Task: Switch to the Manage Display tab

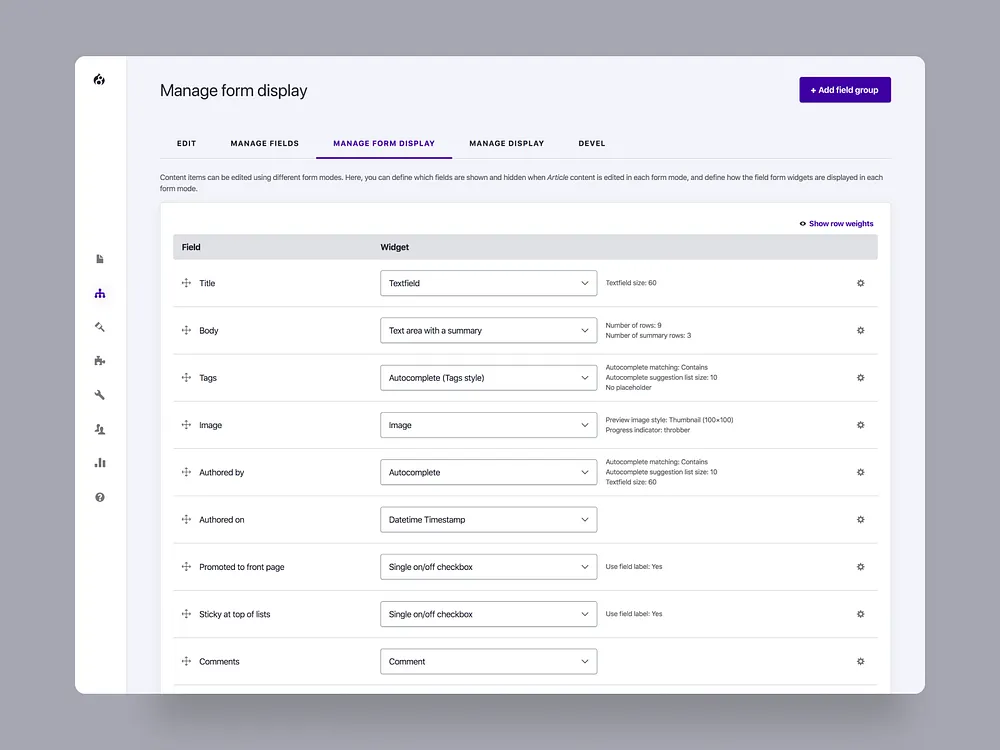Action: tap(507, 143)
